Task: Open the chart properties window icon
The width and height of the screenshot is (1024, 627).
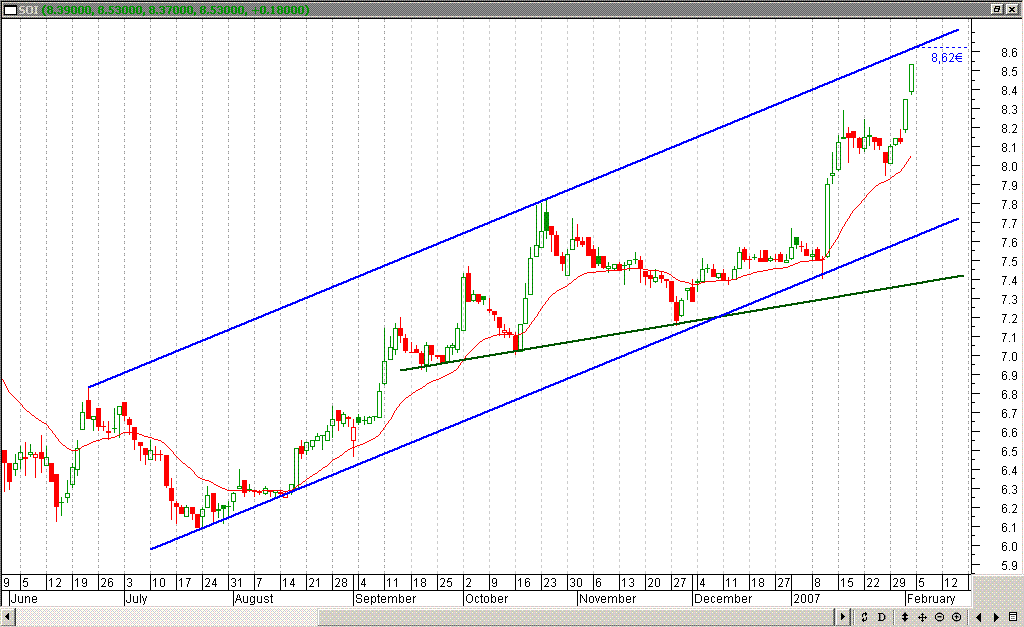Action: click(1014, 617)
